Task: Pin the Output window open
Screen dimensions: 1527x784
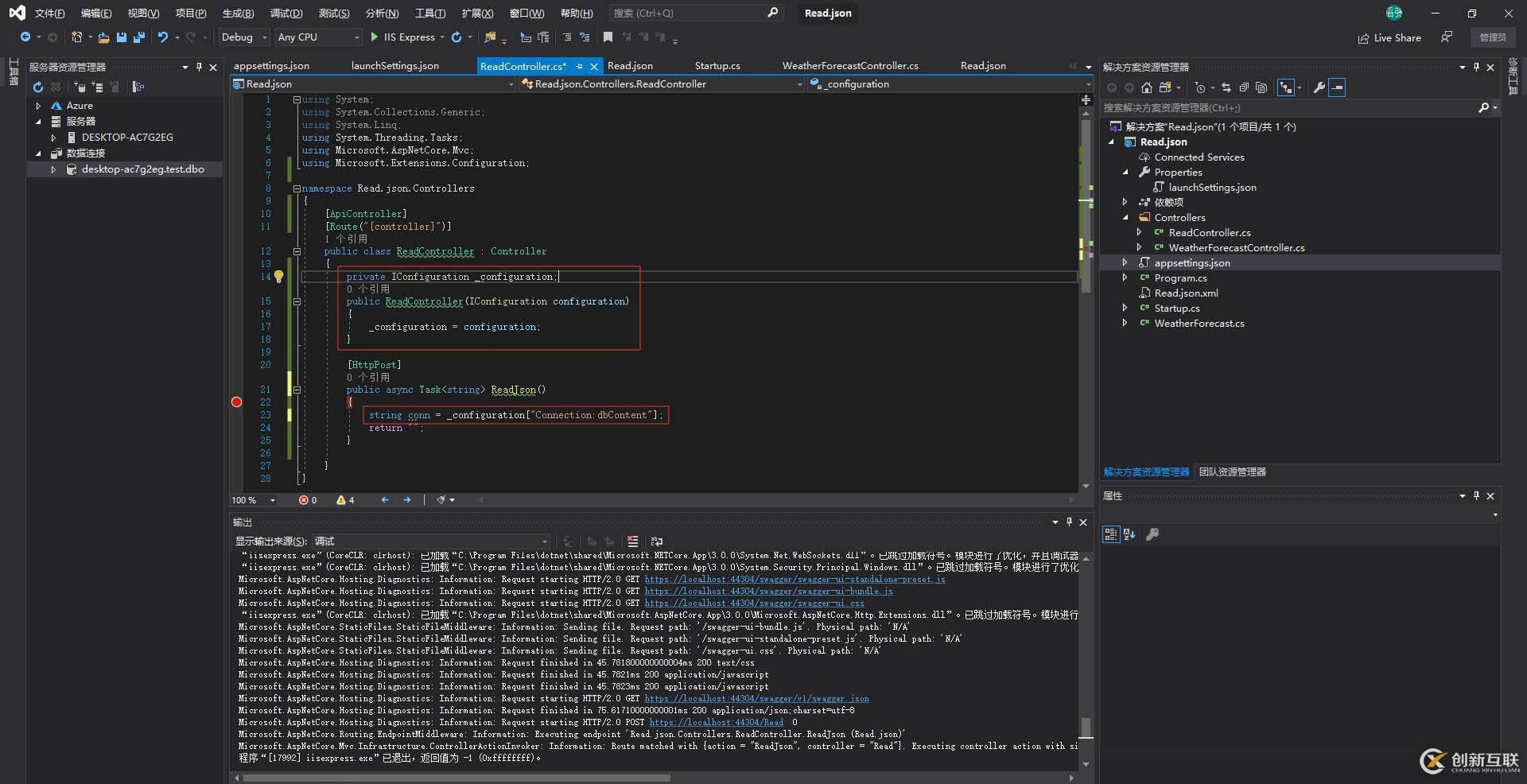Action: tap(1069, 522)
